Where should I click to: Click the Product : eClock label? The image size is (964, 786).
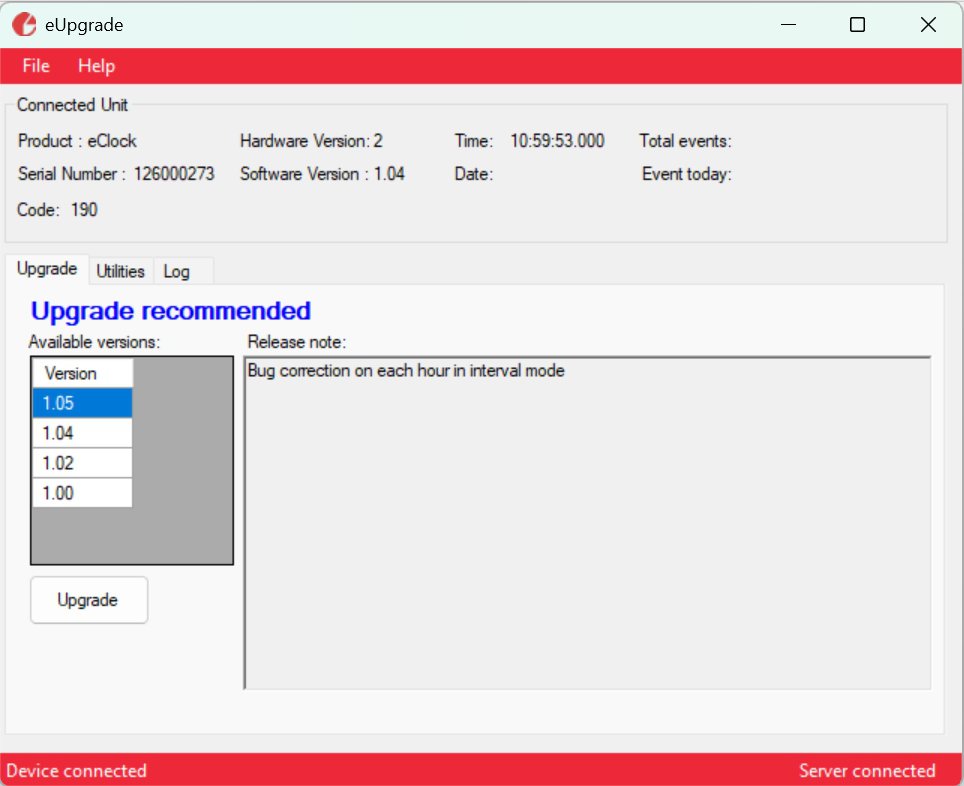click(x=77, y=141)
